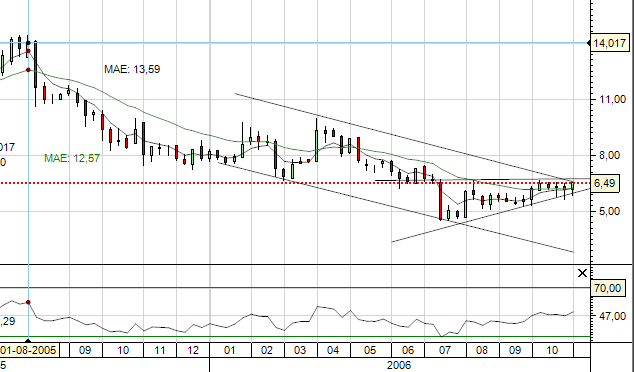Screen dimensions: 634x372
Task: Click the month 01 label on time axis
Action: coord(230,350)
